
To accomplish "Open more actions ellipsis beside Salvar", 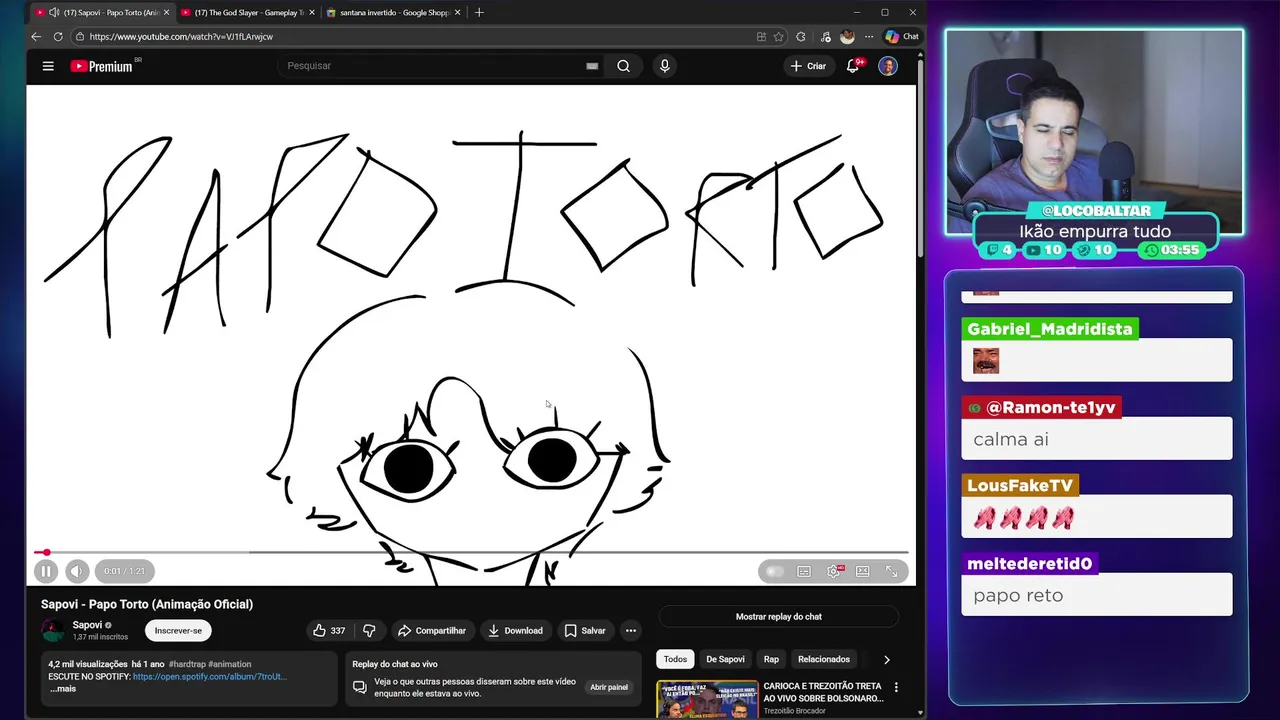I will [631, 631].
